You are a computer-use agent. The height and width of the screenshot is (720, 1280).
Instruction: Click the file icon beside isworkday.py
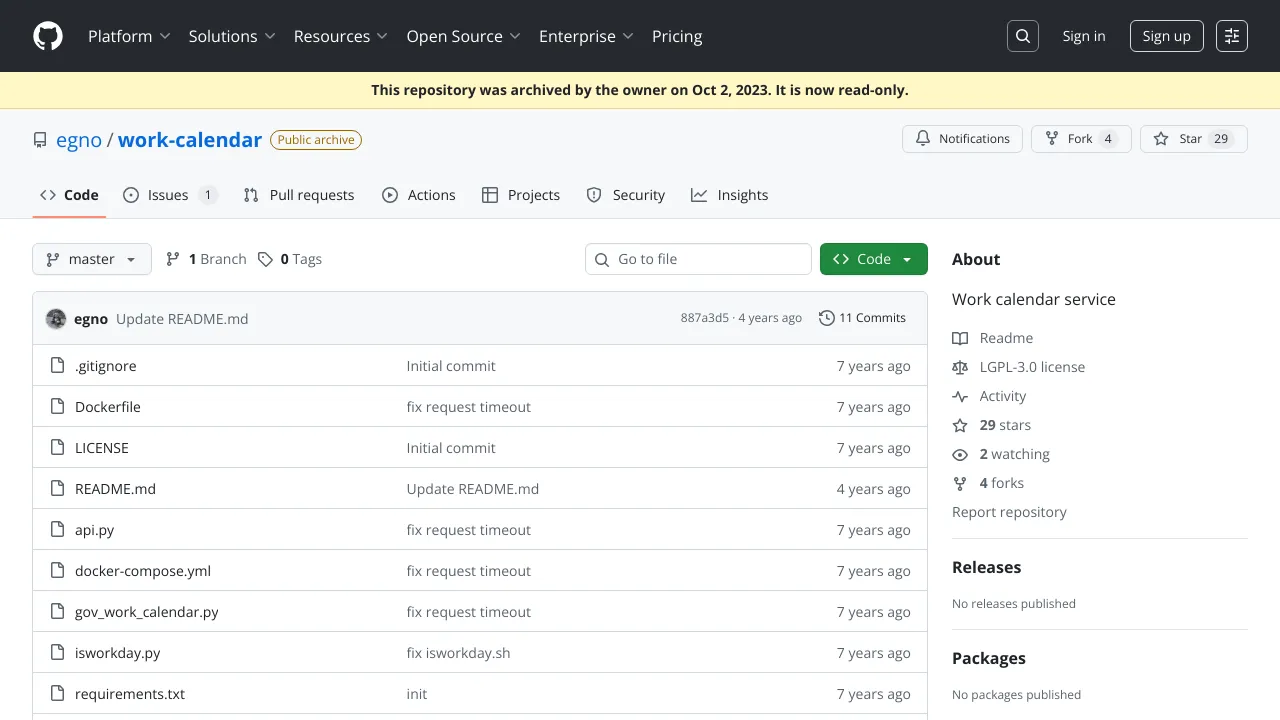click(57, 653)
